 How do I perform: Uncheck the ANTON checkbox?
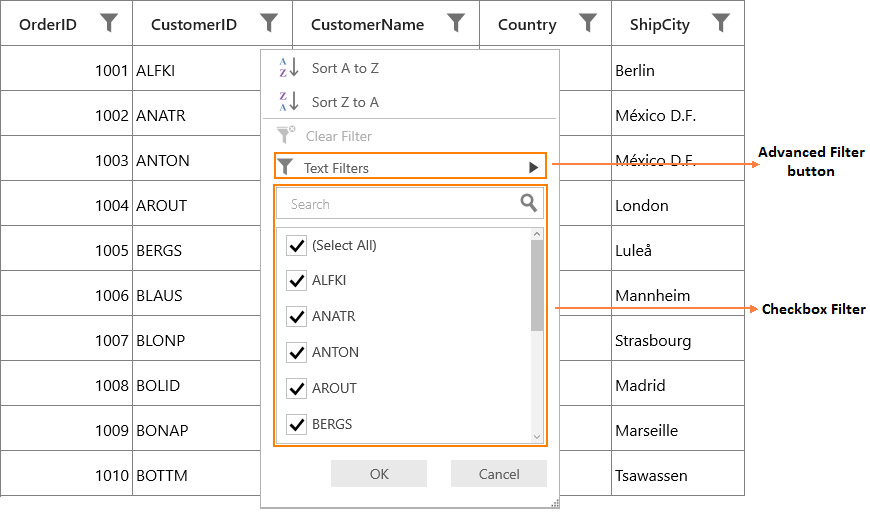[x=297, y=353]
